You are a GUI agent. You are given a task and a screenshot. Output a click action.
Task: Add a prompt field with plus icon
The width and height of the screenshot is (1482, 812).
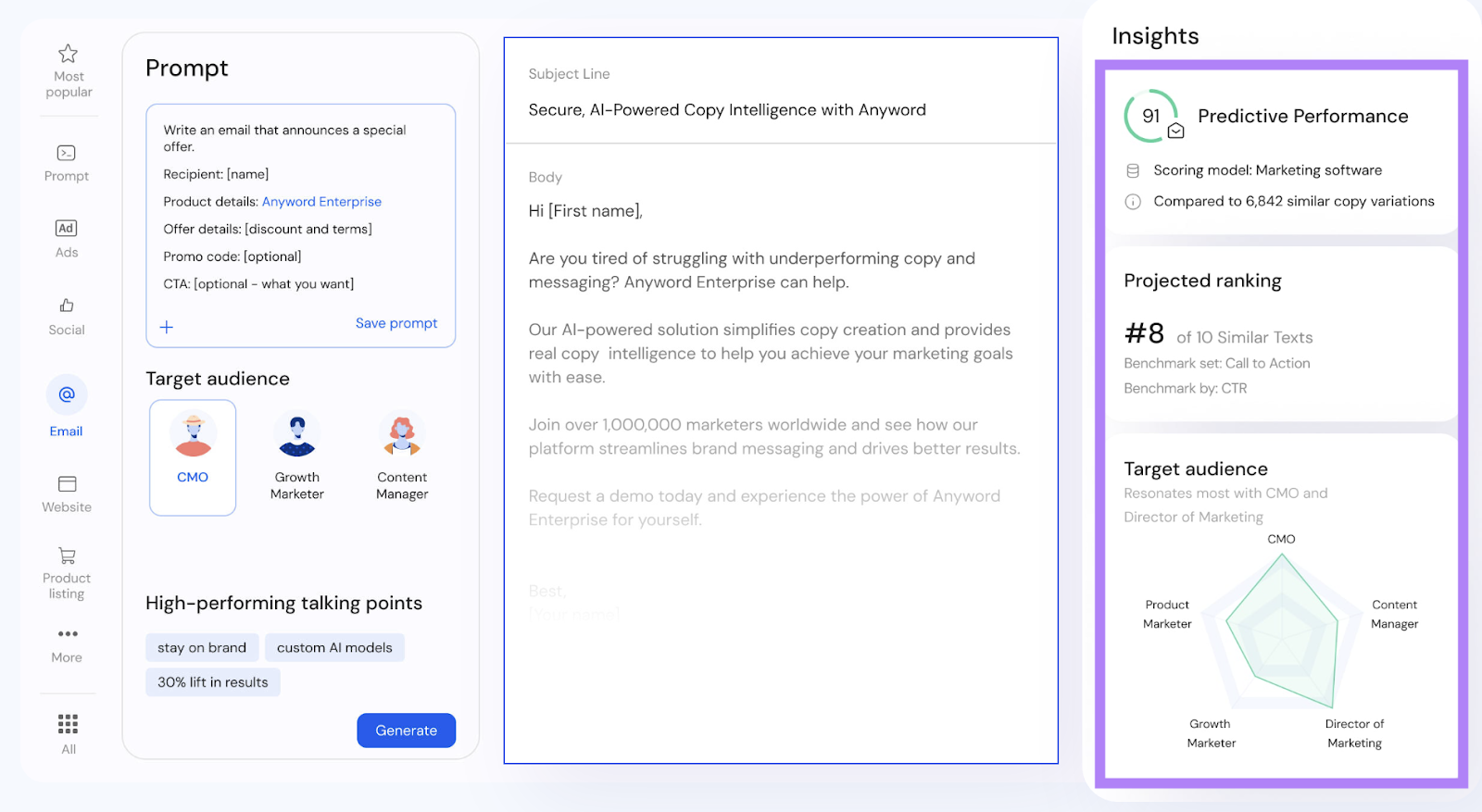[167, 327]
